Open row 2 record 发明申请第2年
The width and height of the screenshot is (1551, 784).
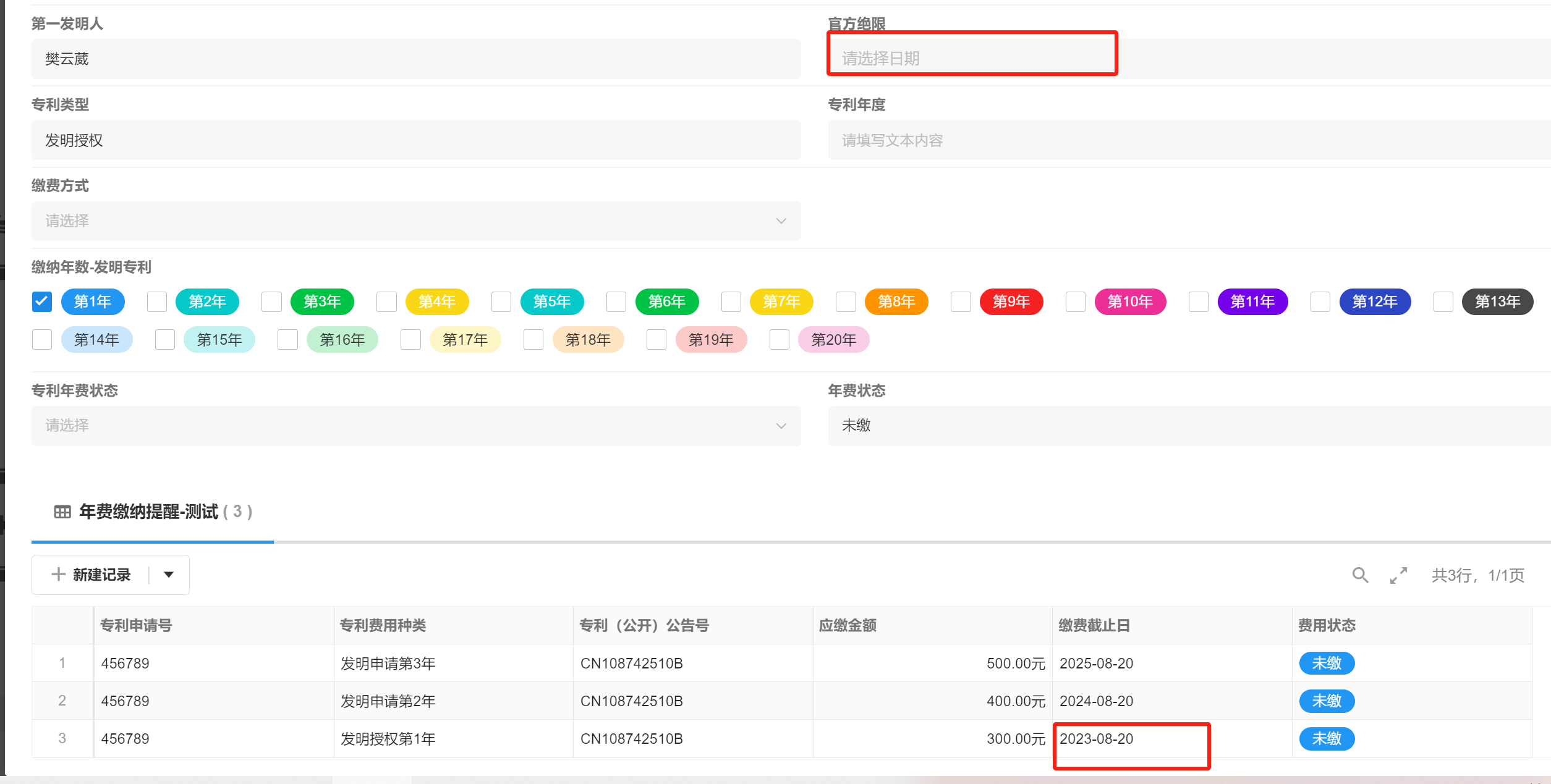tap(388, 701)
